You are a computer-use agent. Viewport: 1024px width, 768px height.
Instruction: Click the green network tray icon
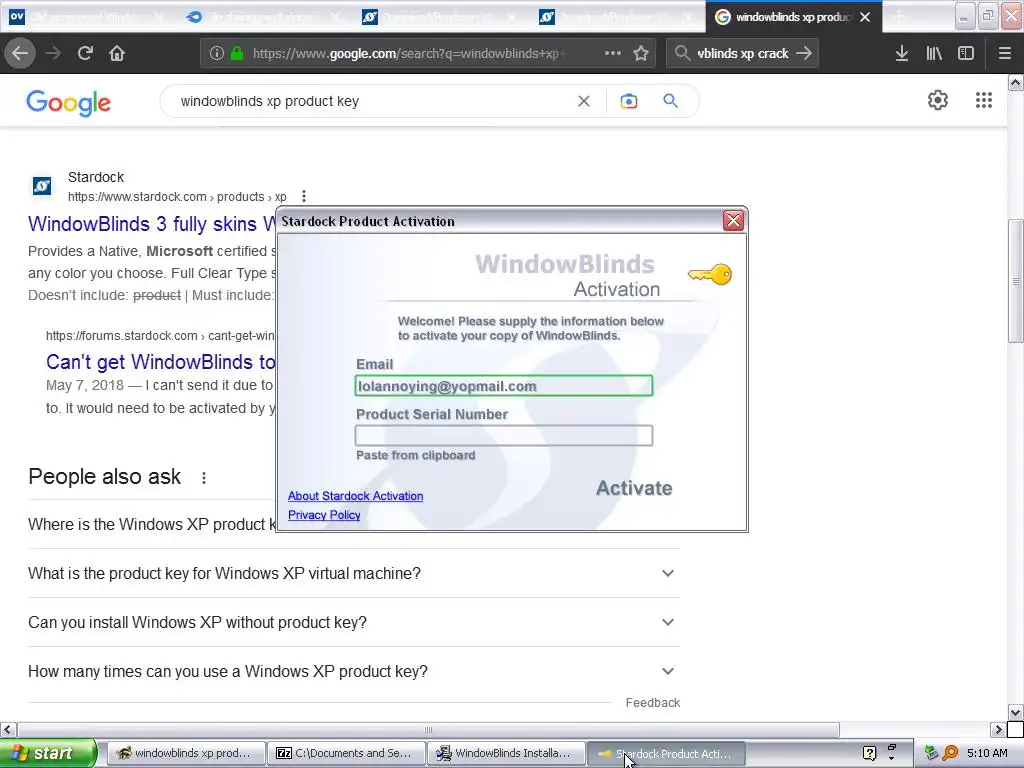click(932, 753)
